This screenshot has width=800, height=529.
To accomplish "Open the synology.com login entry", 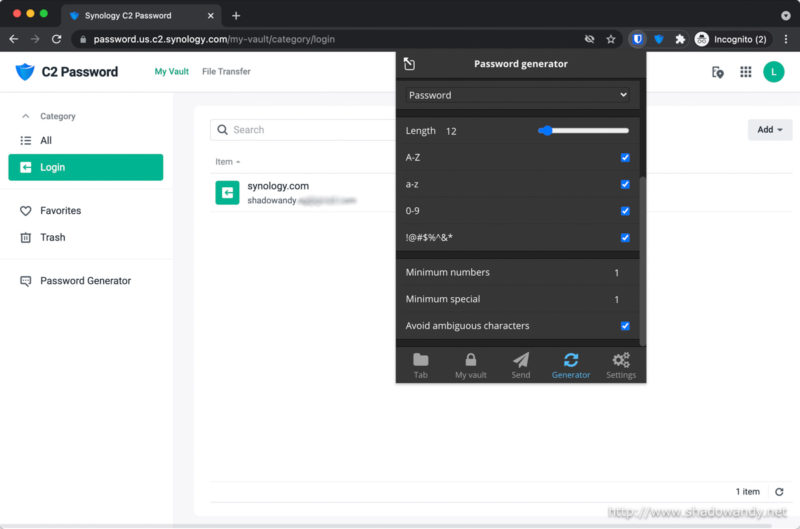I will coord(278,192).
